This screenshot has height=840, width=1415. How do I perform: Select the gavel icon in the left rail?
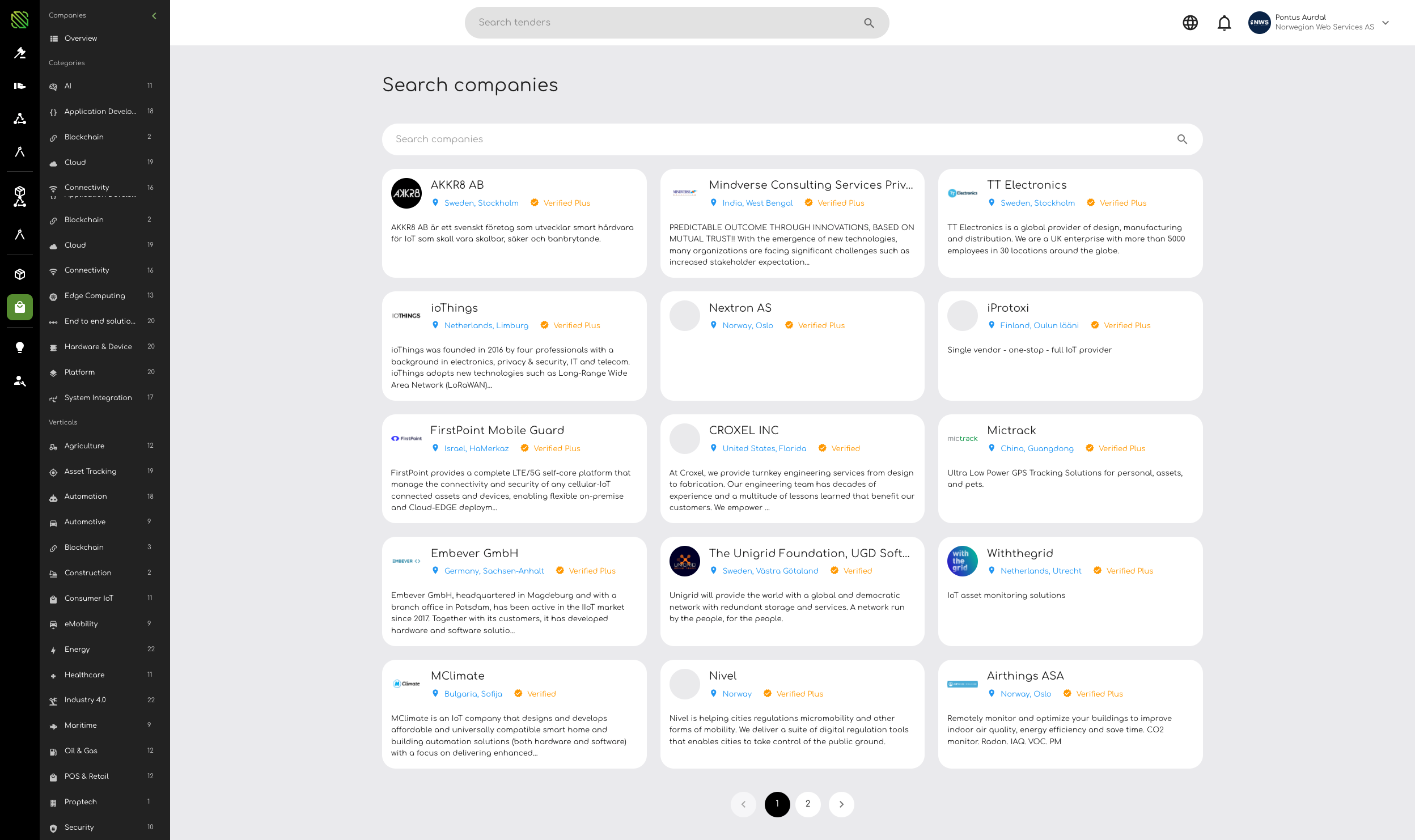20,53
